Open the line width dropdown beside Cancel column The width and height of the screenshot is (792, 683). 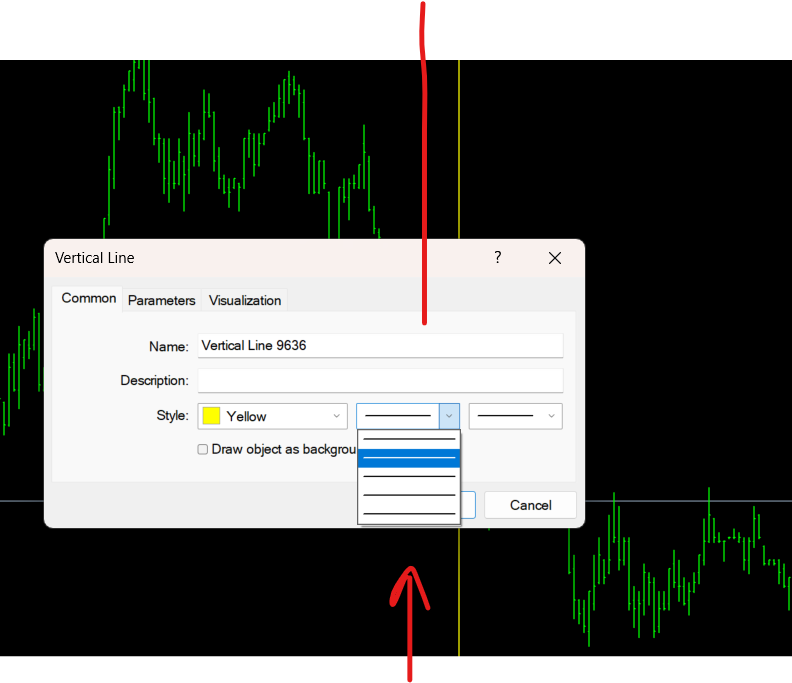(516, 416)
